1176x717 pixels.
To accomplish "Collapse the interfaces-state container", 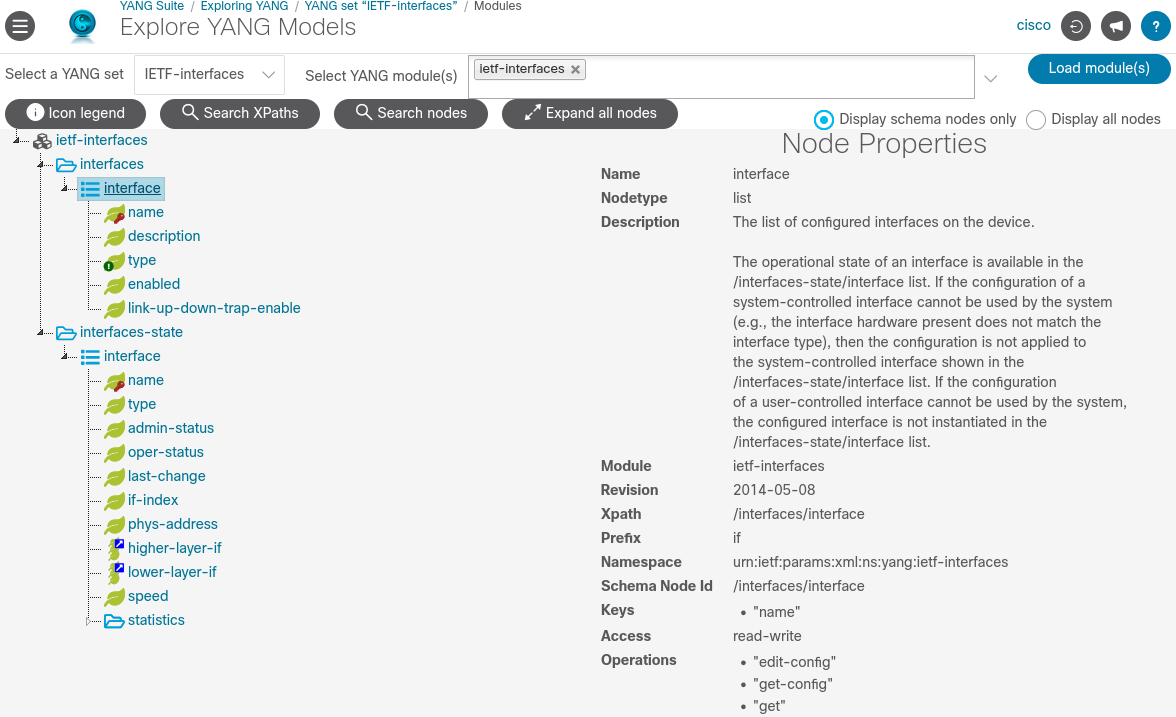I will (x=40, y=332).
